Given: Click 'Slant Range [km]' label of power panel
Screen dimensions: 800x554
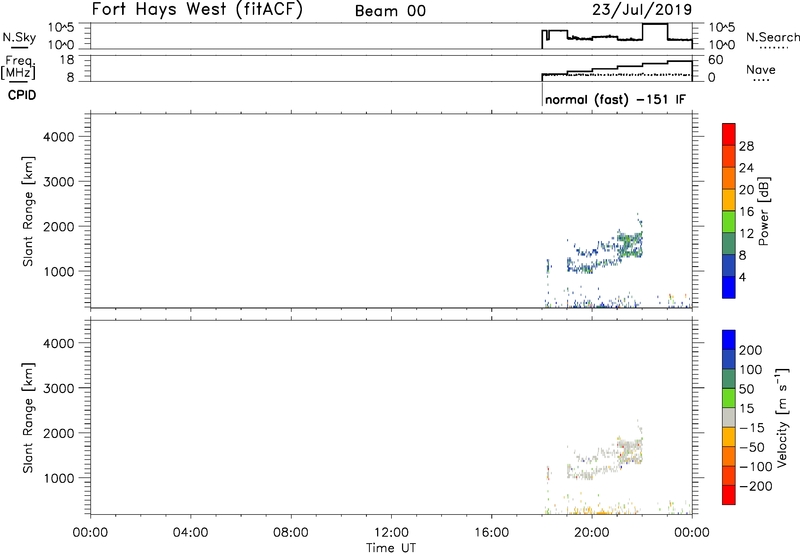Looking at the screenshot, I should [28, 211].
